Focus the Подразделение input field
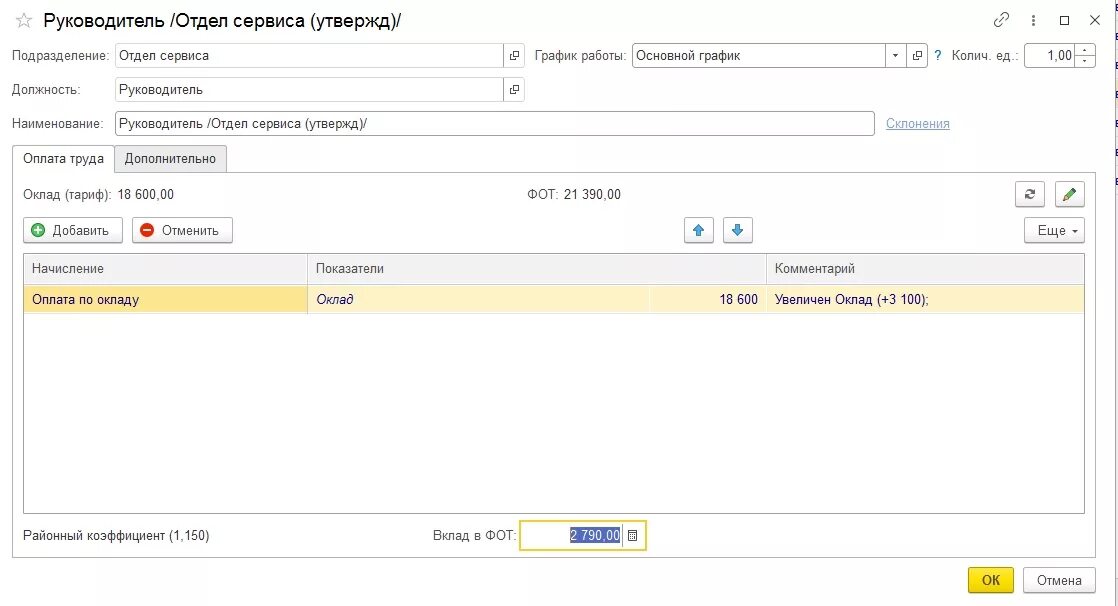 [x=309, y=56]
